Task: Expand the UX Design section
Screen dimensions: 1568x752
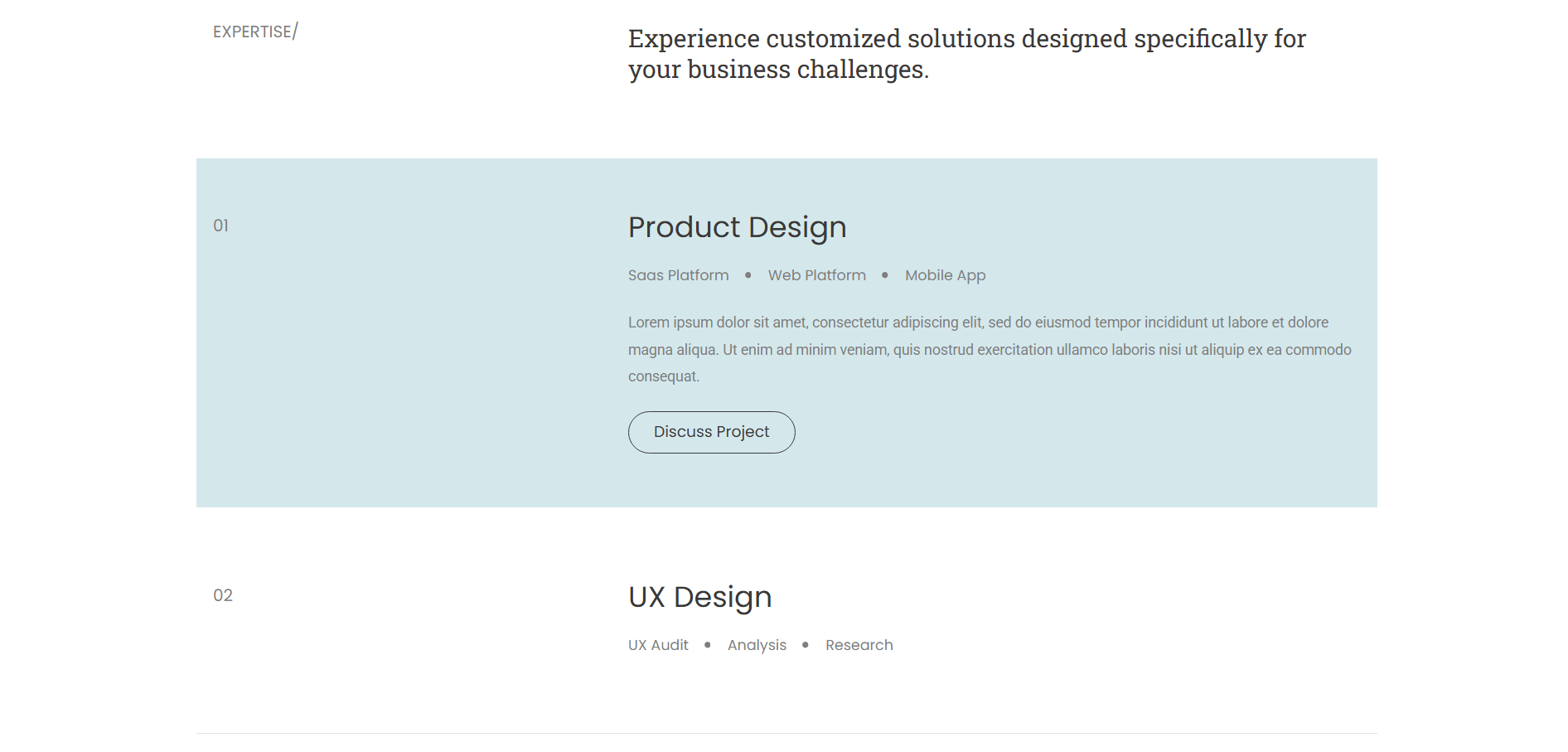Action: [699, 597]
